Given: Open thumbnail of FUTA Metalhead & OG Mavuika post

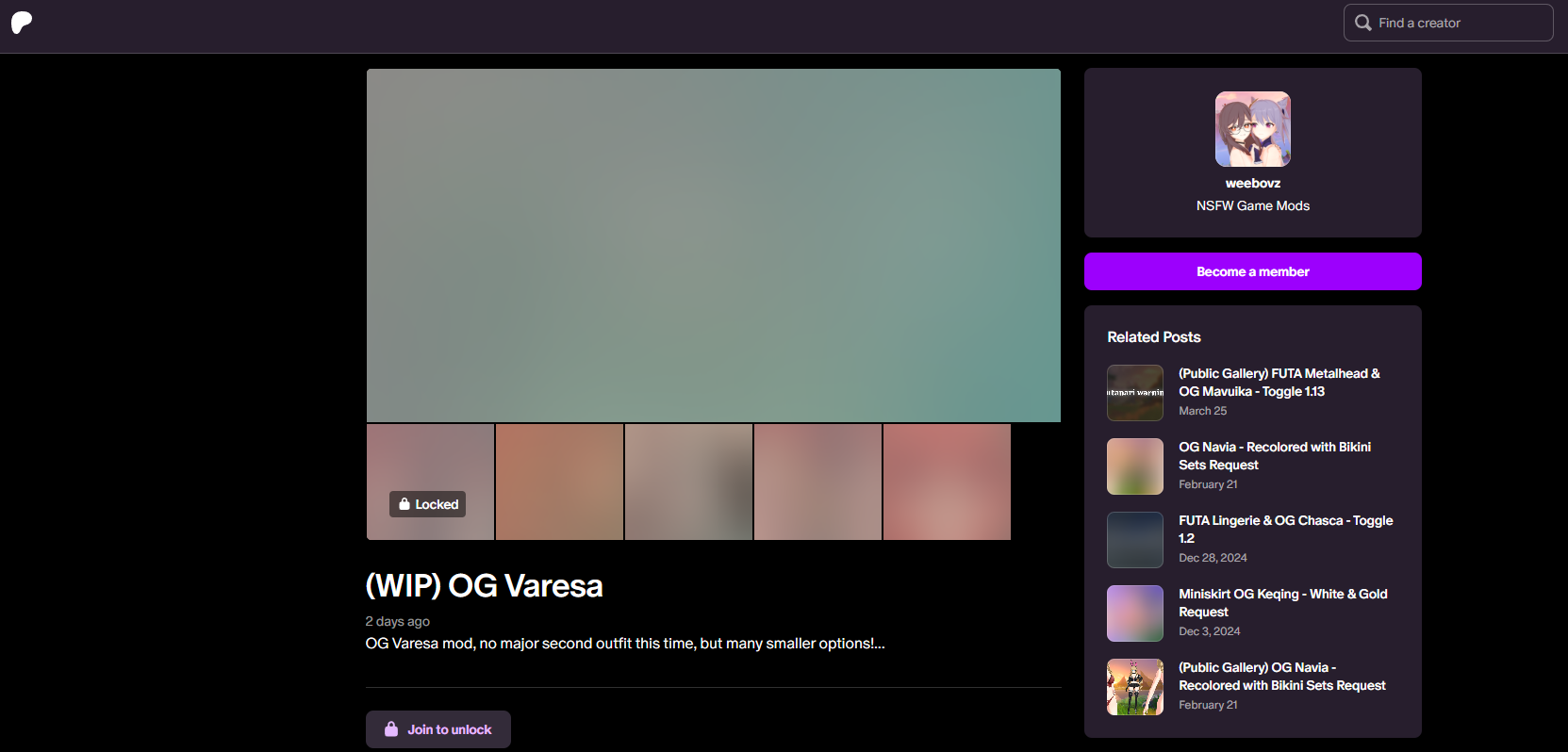Looking at the screenshot, I should click(1135, 393).
